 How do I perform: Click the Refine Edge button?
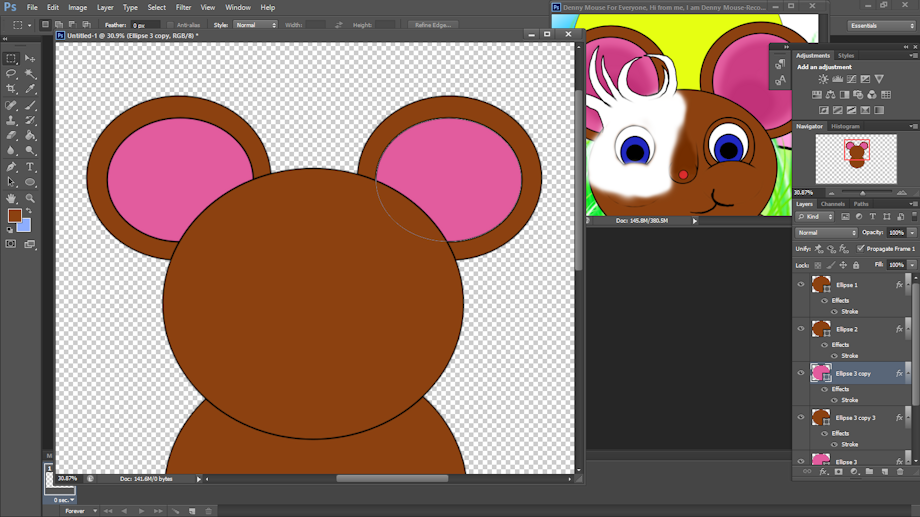pos(433,25)
